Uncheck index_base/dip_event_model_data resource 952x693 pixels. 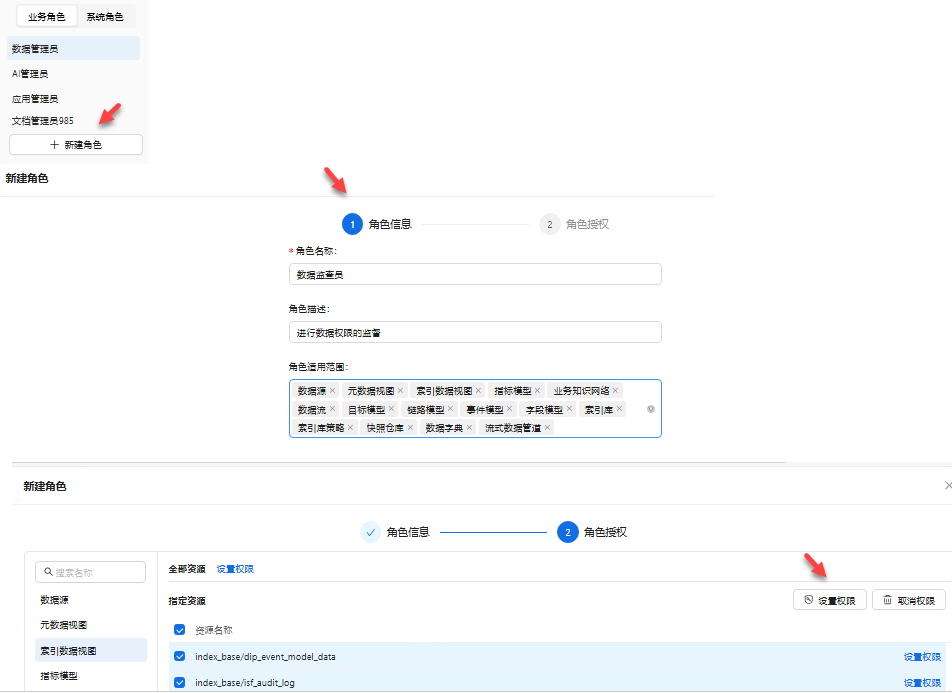[180, 657]
